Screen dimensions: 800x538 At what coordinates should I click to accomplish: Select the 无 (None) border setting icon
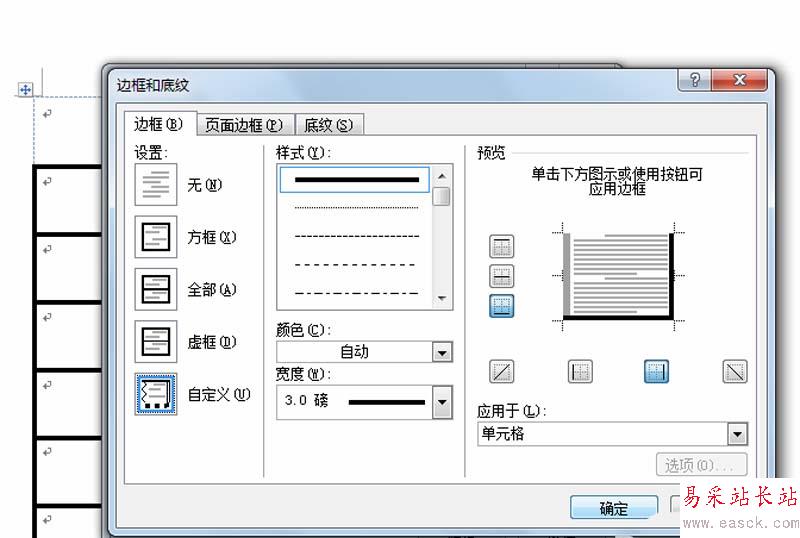(156, 184)
